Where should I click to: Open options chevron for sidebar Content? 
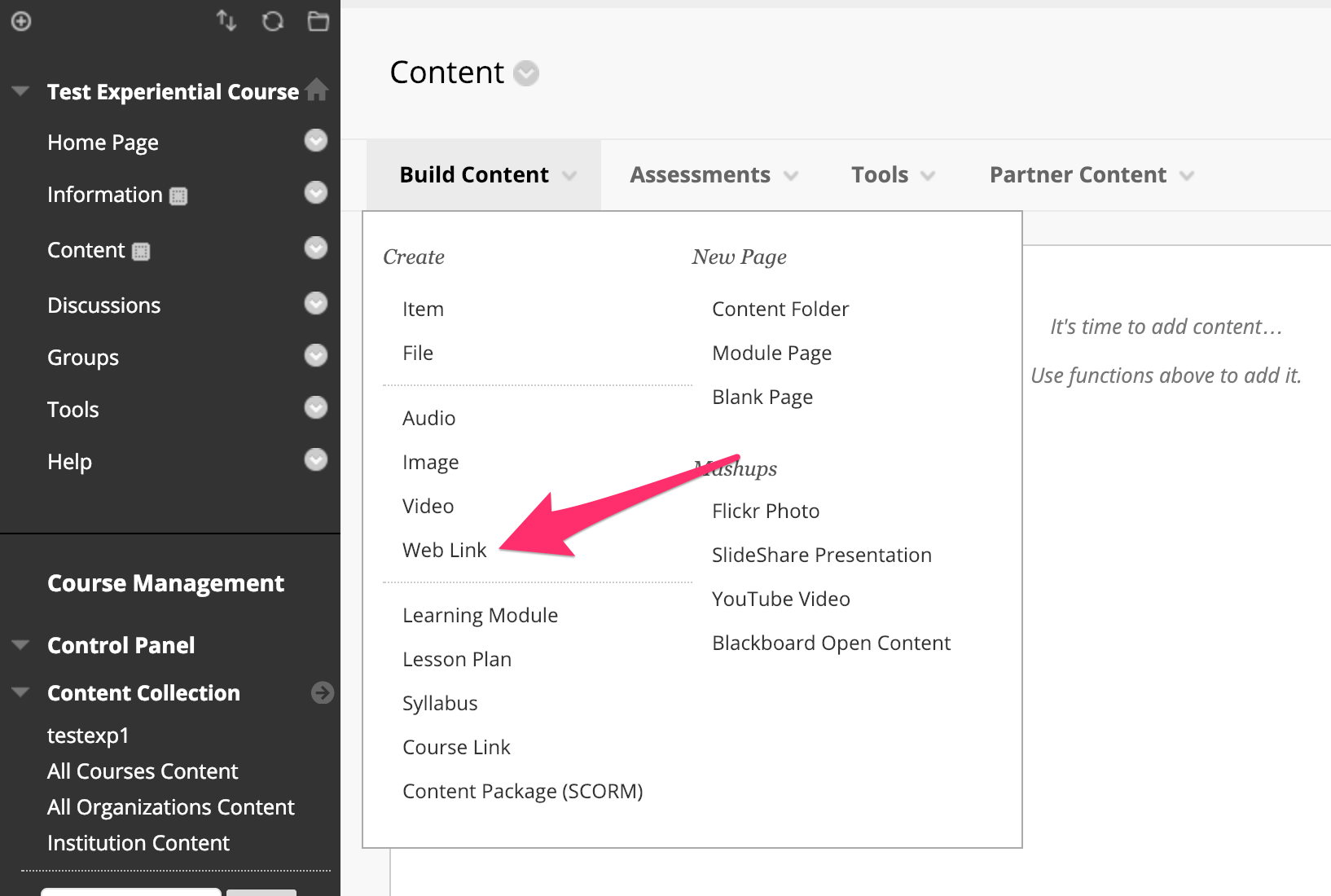point(316,248)
